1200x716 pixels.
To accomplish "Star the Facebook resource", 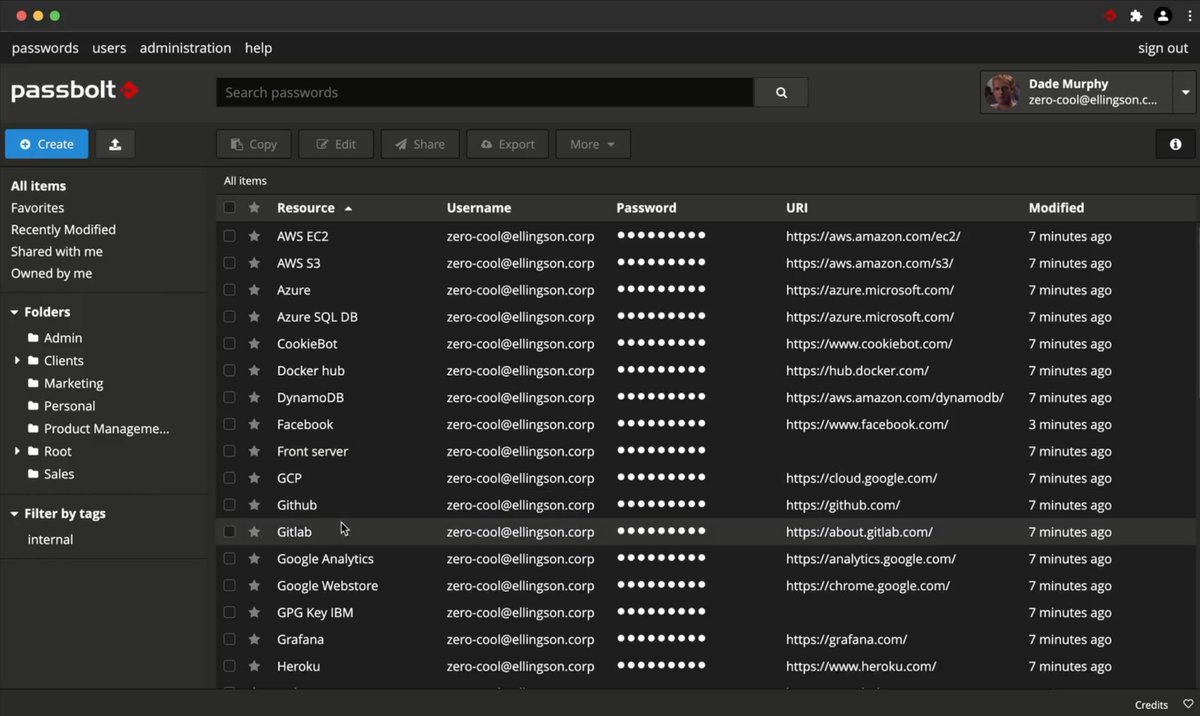I will [x=254, y=425].
